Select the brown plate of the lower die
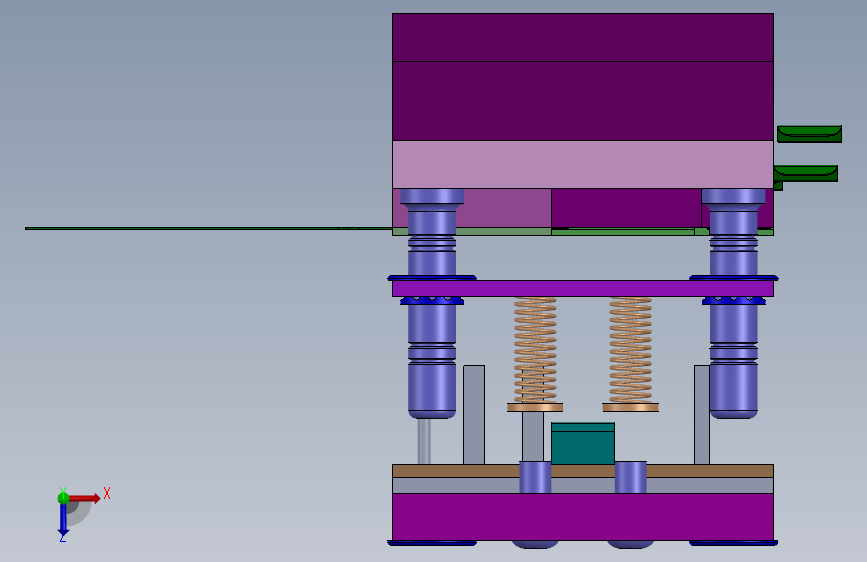This screenshot has height=562, width=867. [x=583, y=471]
